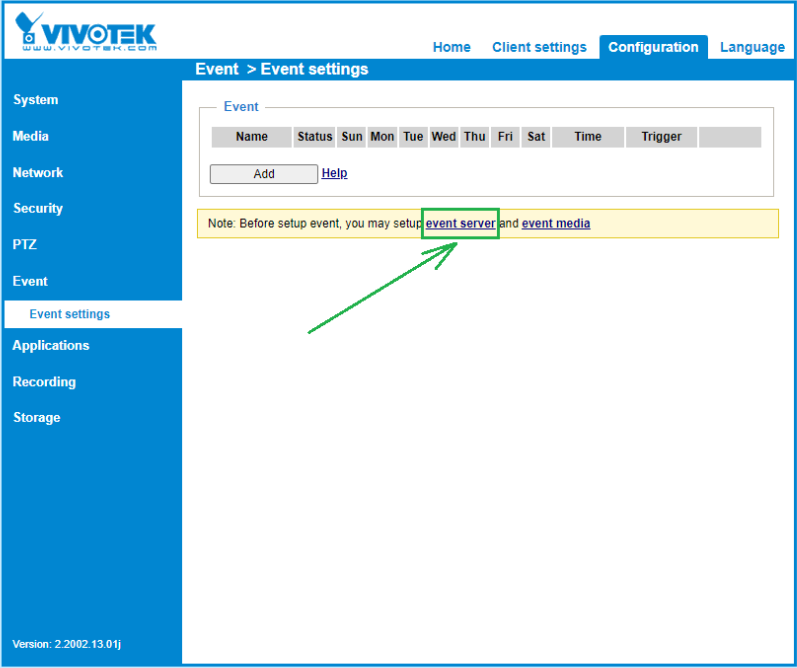Viewport: 797px width, 668px height.
Task: Click the Event group box legend
Action: (241, 107)
